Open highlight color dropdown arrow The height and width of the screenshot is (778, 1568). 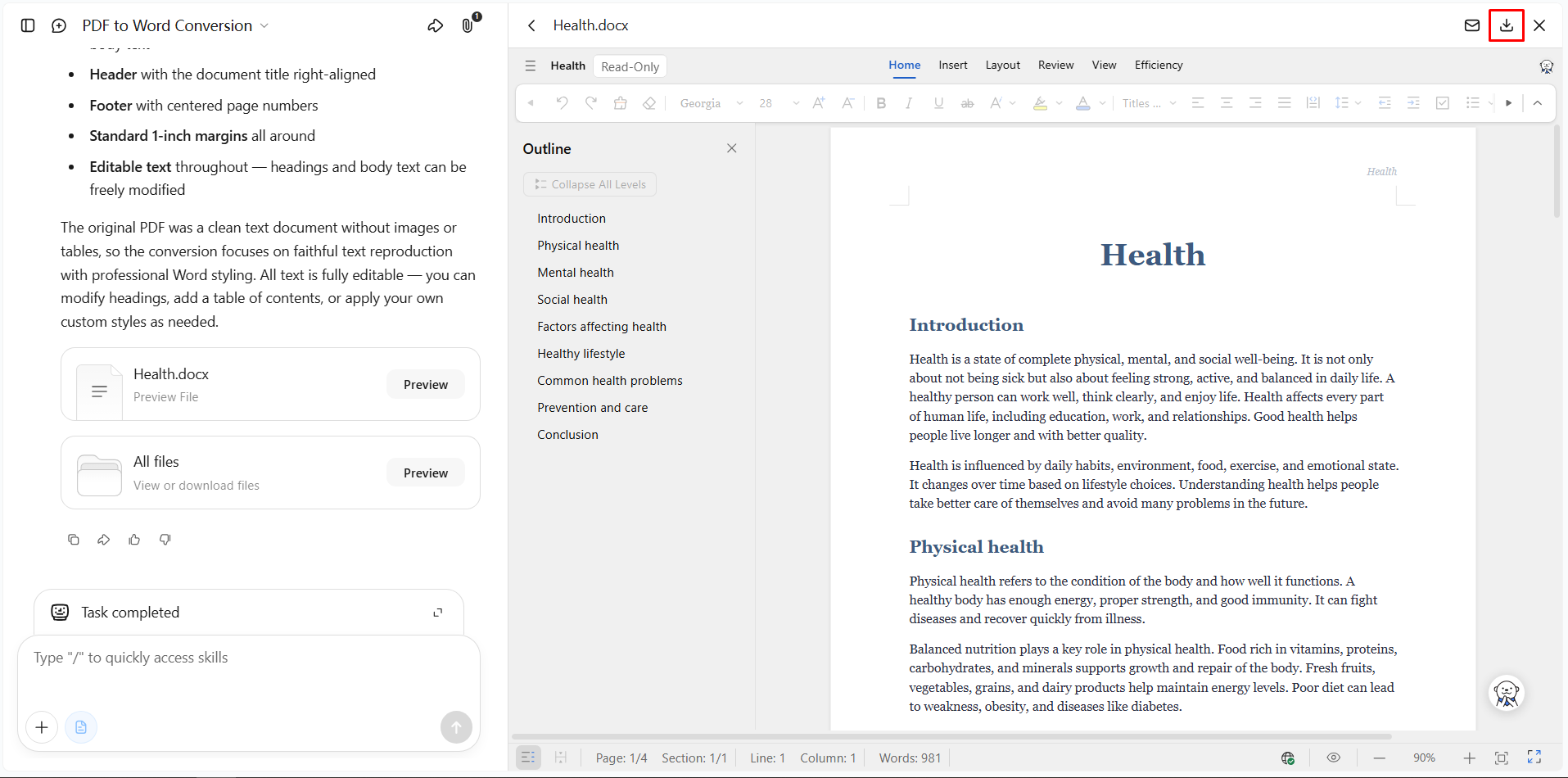1059,103
